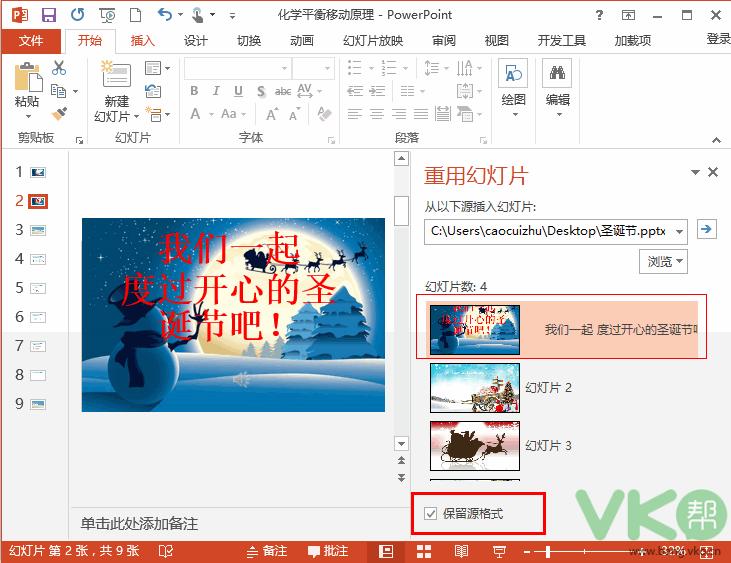Toggle Italic formatting
Screen dimensions: 731x563
[x=216, y=91]
